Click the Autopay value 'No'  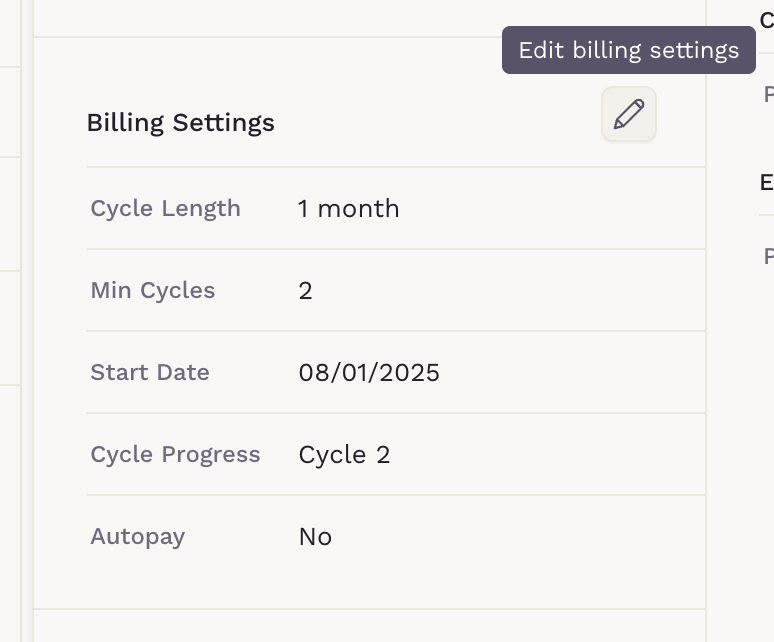(315, 536)
